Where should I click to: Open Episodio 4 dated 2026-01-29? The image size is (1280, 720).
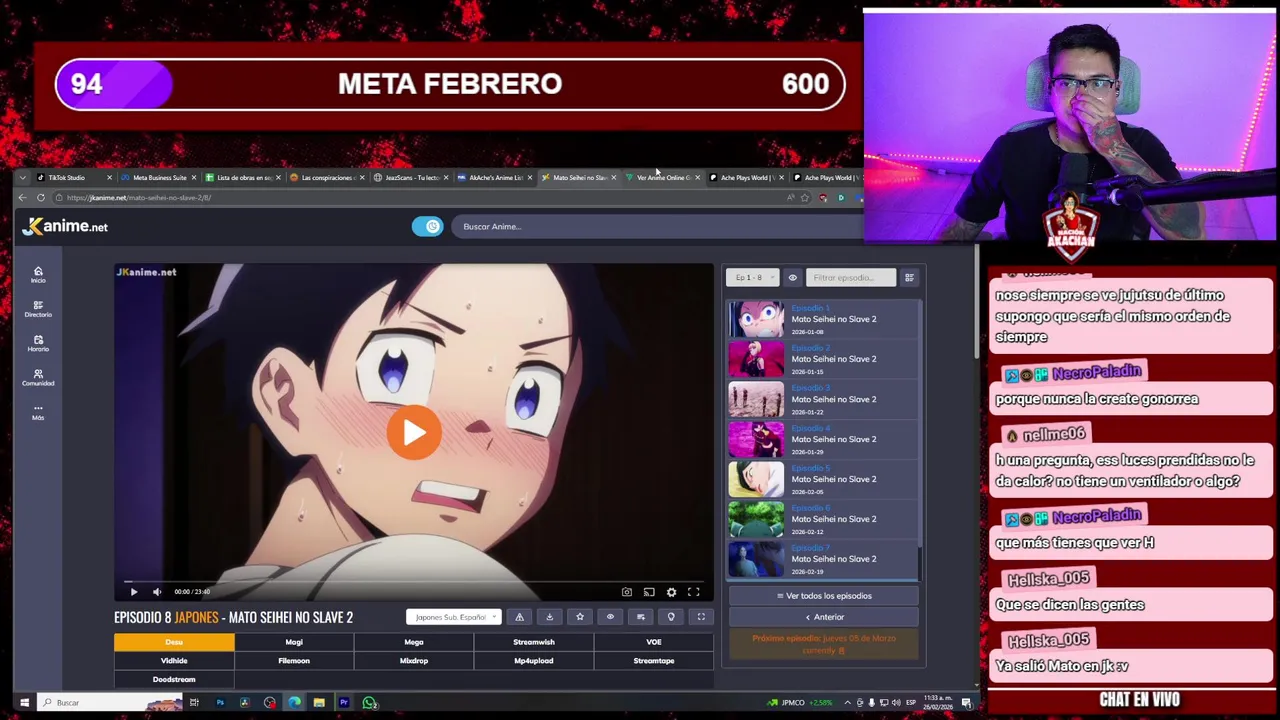point(822,439)
